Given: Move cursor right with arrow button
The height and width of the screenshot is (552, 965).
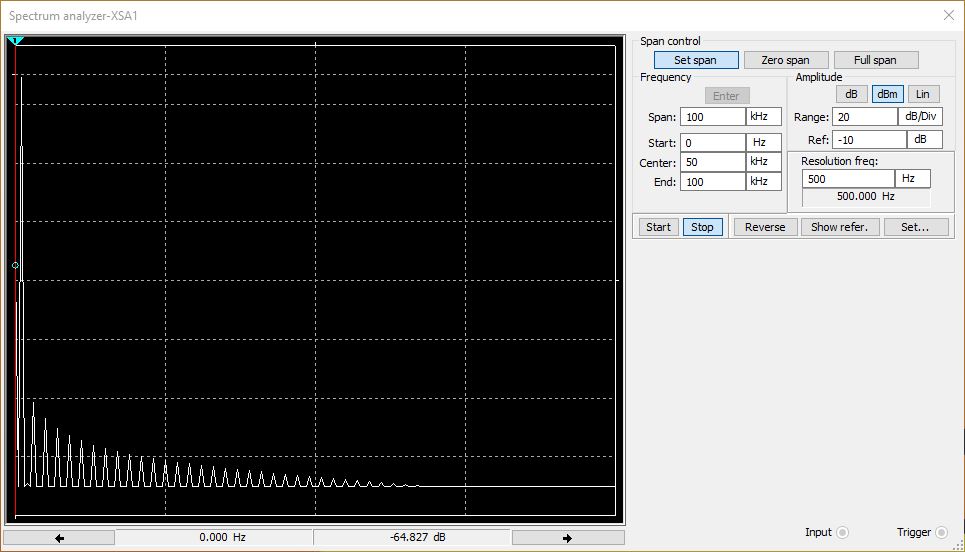Looking at the screenshot, I should tap(568, 538).
